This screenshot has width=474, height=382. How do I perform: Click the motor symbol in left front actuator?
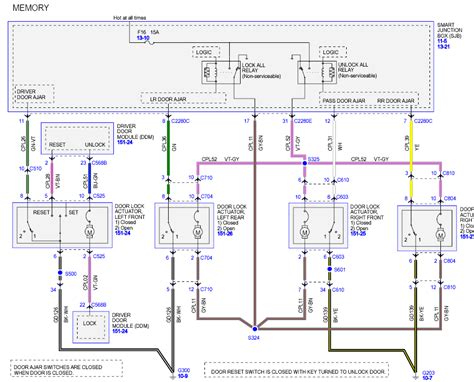(89, 231)
